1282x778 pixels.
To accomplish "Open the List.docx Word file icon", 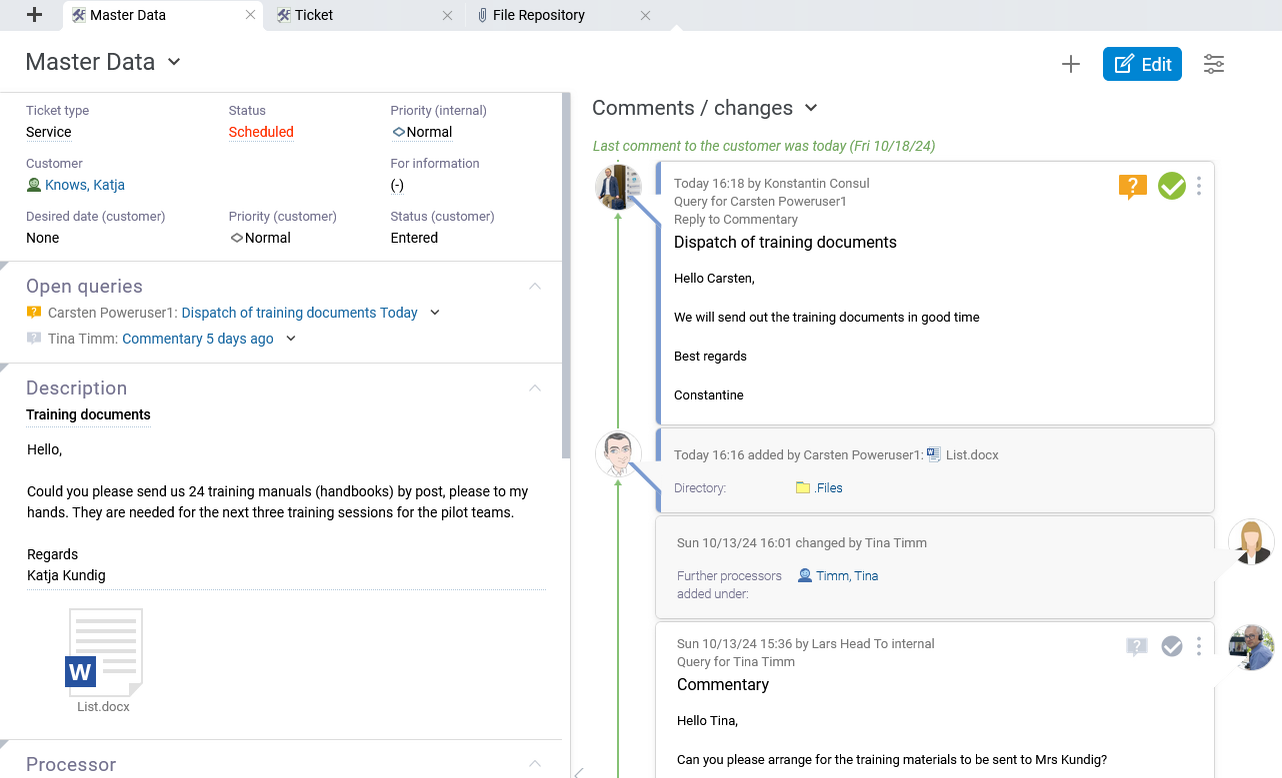I will pos(105,653).
